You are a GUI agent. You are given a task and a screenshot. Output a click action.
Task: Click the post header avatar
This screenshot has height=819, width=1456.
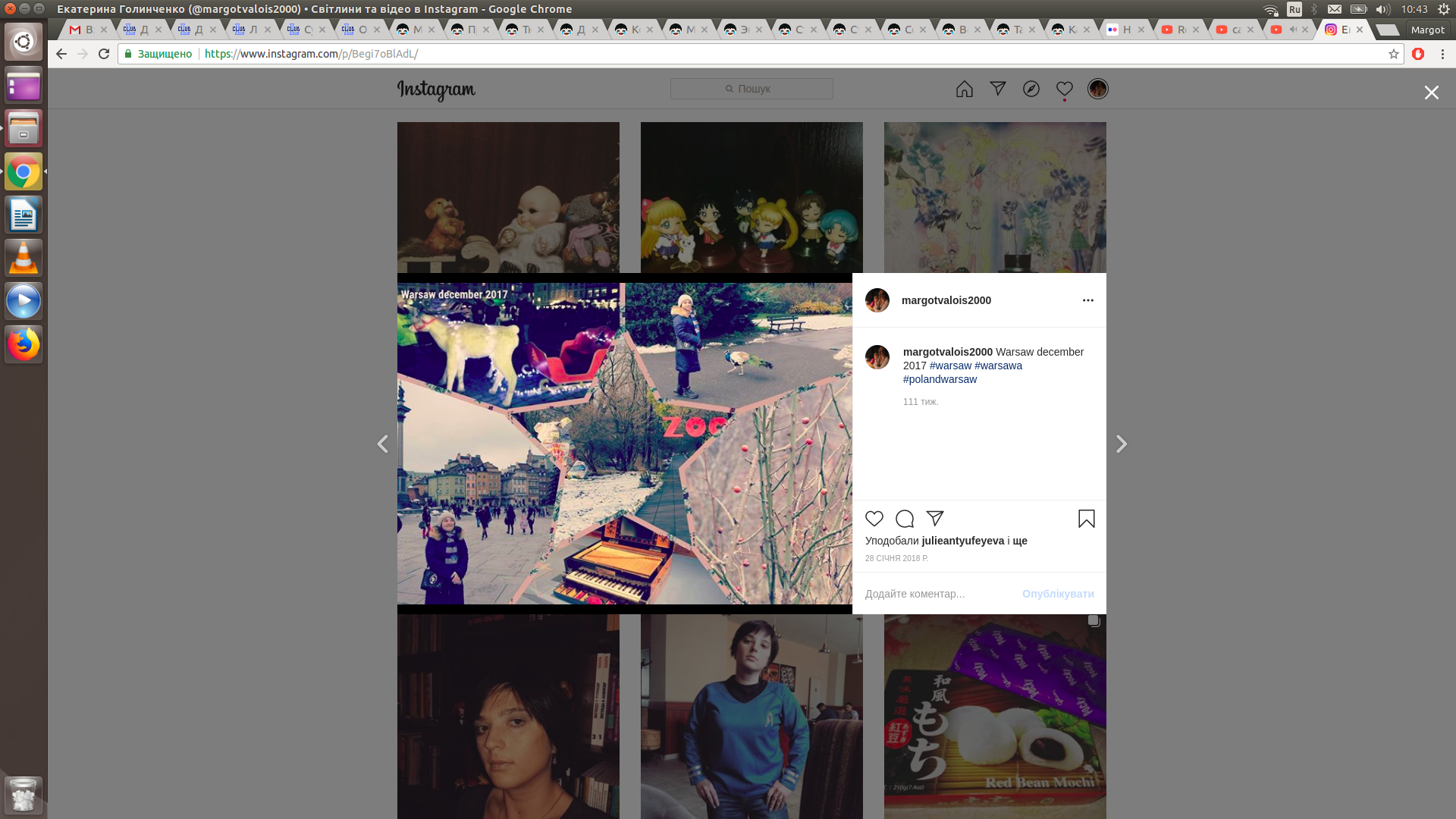(x=877, y=300)
